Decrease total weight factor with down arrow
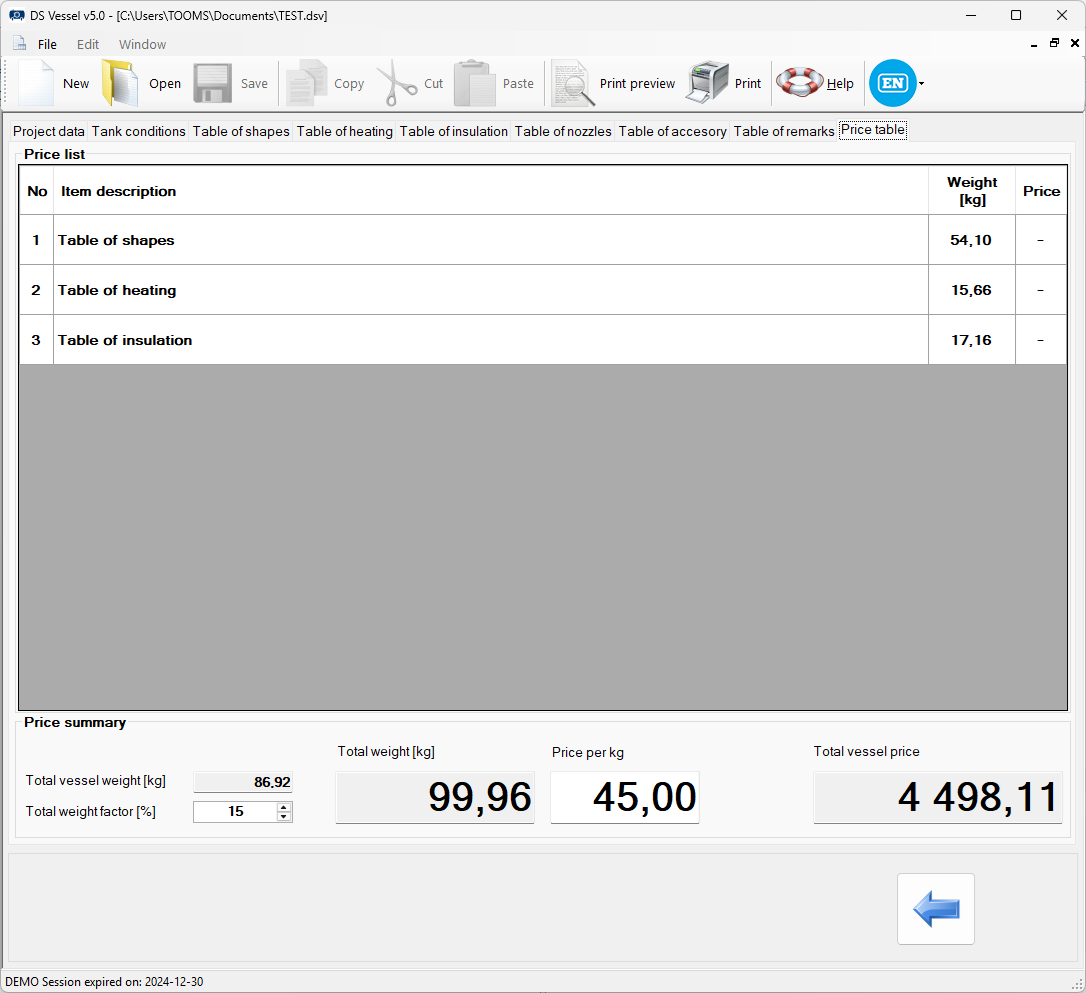This screenshot has height=993, width=1086. coord(284,817)
